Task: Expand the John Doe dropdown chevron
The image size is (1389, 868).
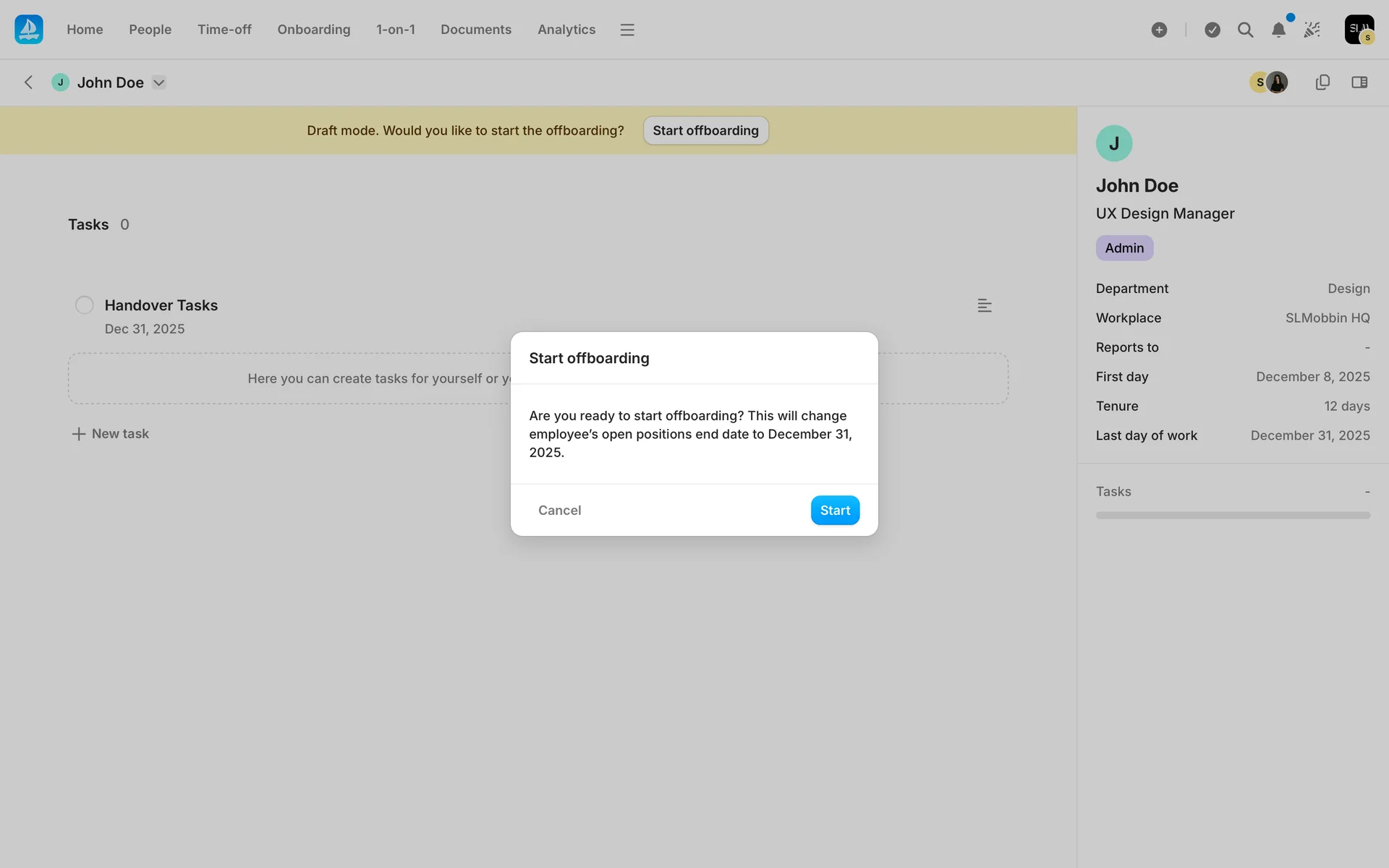Action: click(159, 82)
